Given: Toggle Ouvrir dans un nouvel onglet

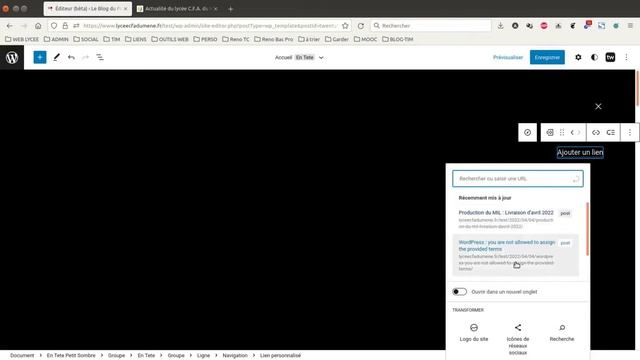Looking at the screenshot, I should click(460, 292).
